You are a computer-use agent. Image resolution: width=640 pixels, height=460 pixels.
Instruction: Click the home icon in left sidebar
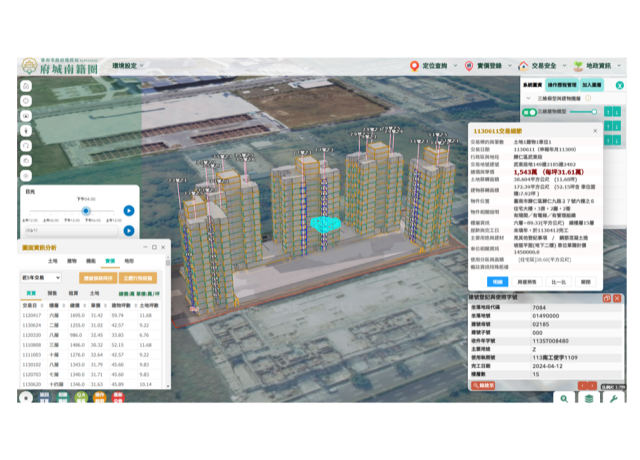(26, 85)
